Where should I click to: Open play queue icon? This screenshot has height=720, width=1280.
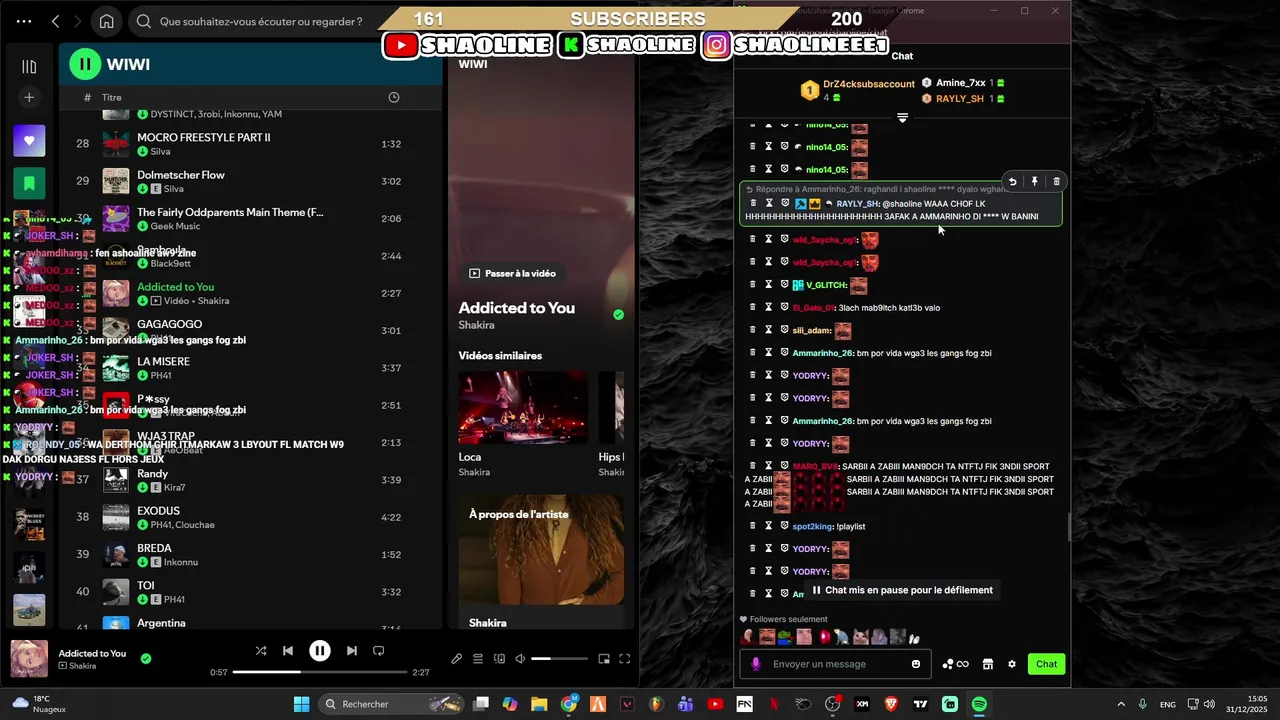tap(478, 659)
